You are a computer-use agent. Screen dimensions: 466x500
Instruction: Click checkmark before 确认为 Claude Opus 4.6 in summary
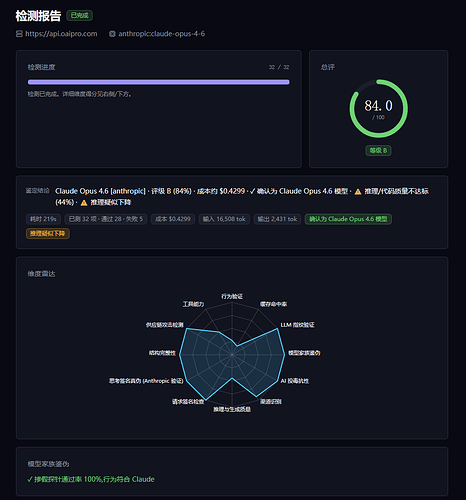point(252,191)
